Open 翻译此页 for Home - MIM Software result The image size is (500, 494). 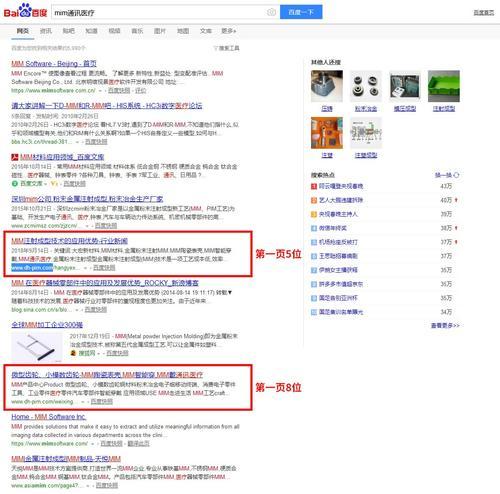tap(138, 444)
